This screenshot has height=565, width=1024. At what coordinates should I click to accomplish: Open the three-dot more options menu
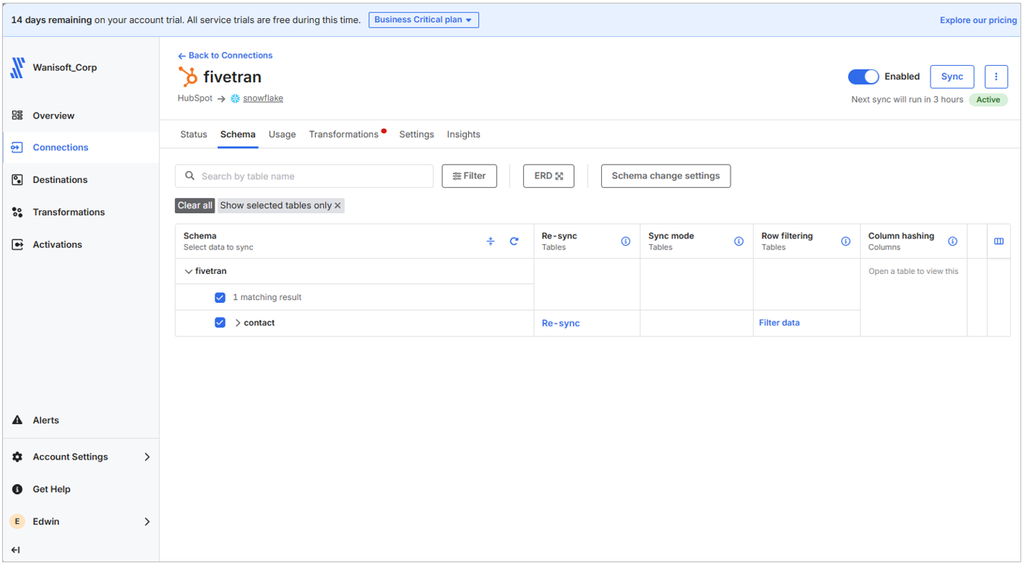(x=996, y=76)
